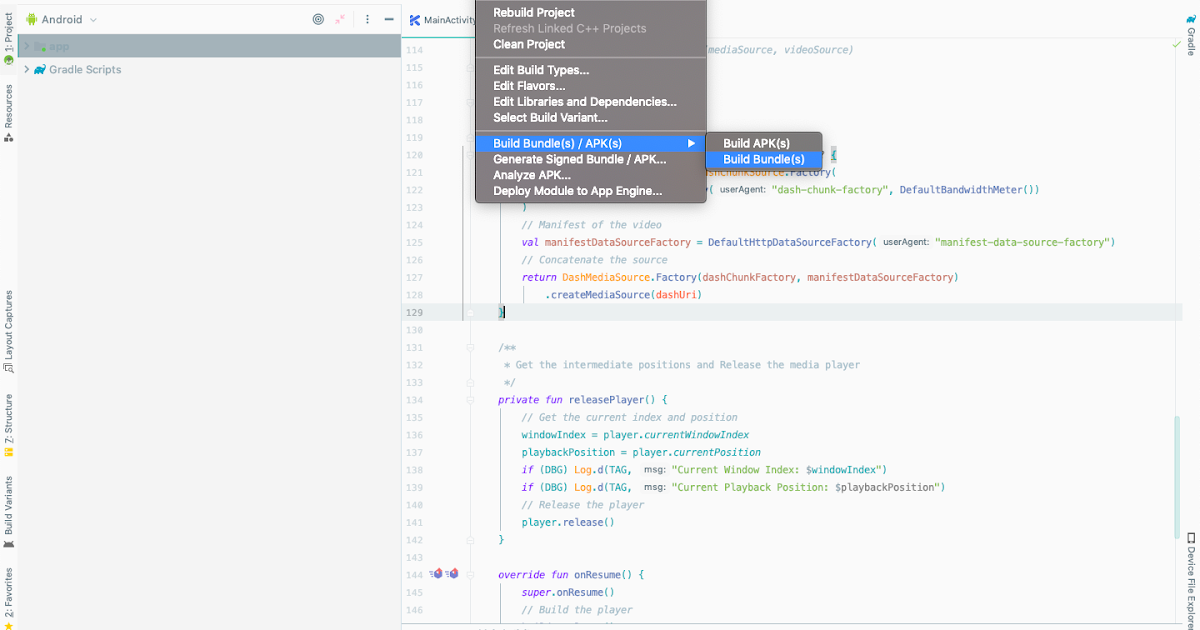Open the Gradle panel on the right
The height and width of the screenshot is (630, 1200).
coord(1191,32)
